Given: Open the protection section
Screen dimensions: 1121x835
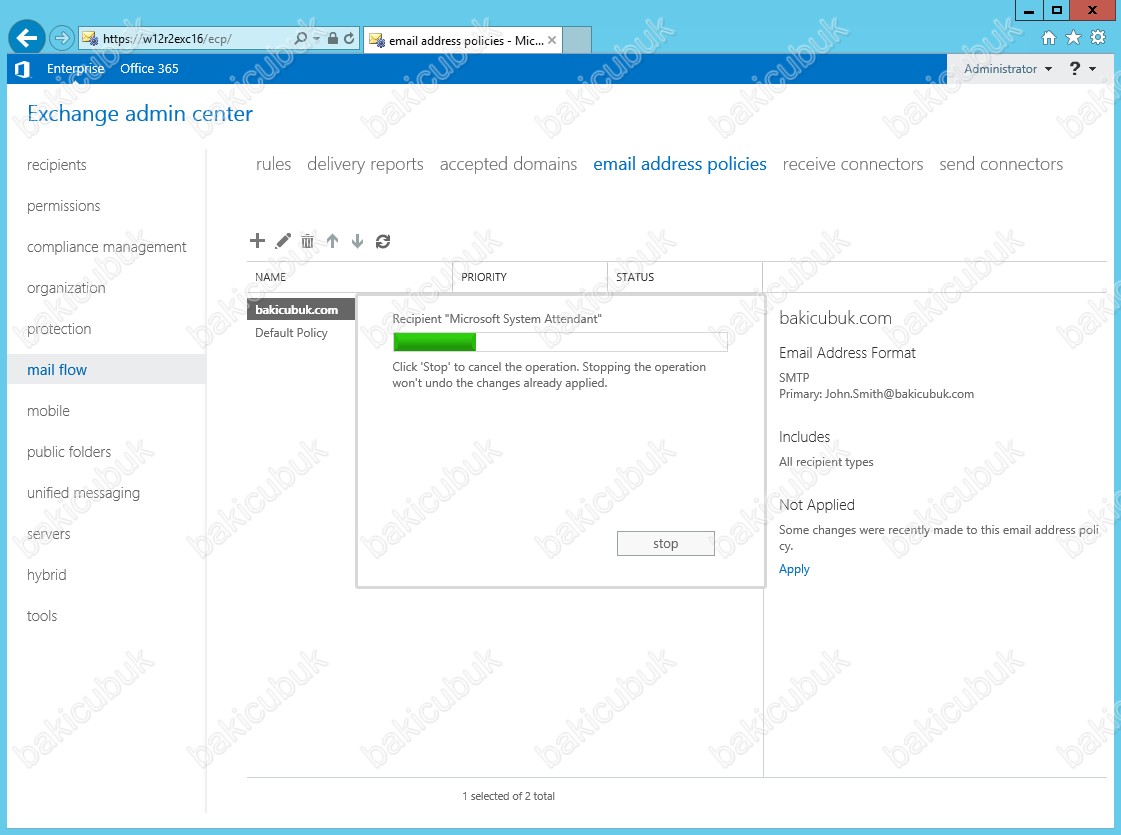Looking at the screenshot, I should (59, 329).
